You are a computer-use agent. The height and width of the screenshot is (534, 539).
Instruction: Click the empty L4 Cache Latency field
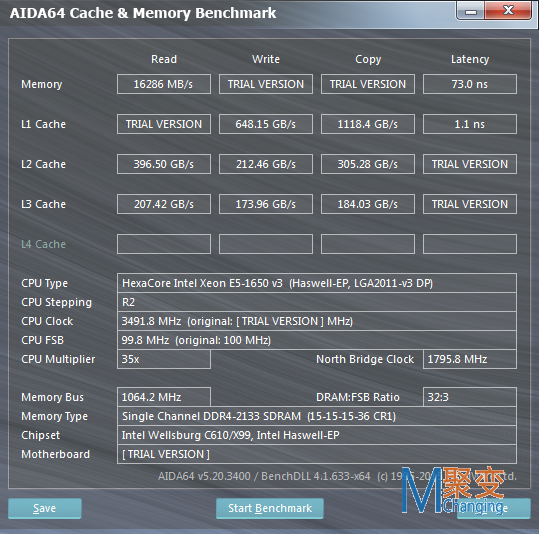tap(470, 244)
